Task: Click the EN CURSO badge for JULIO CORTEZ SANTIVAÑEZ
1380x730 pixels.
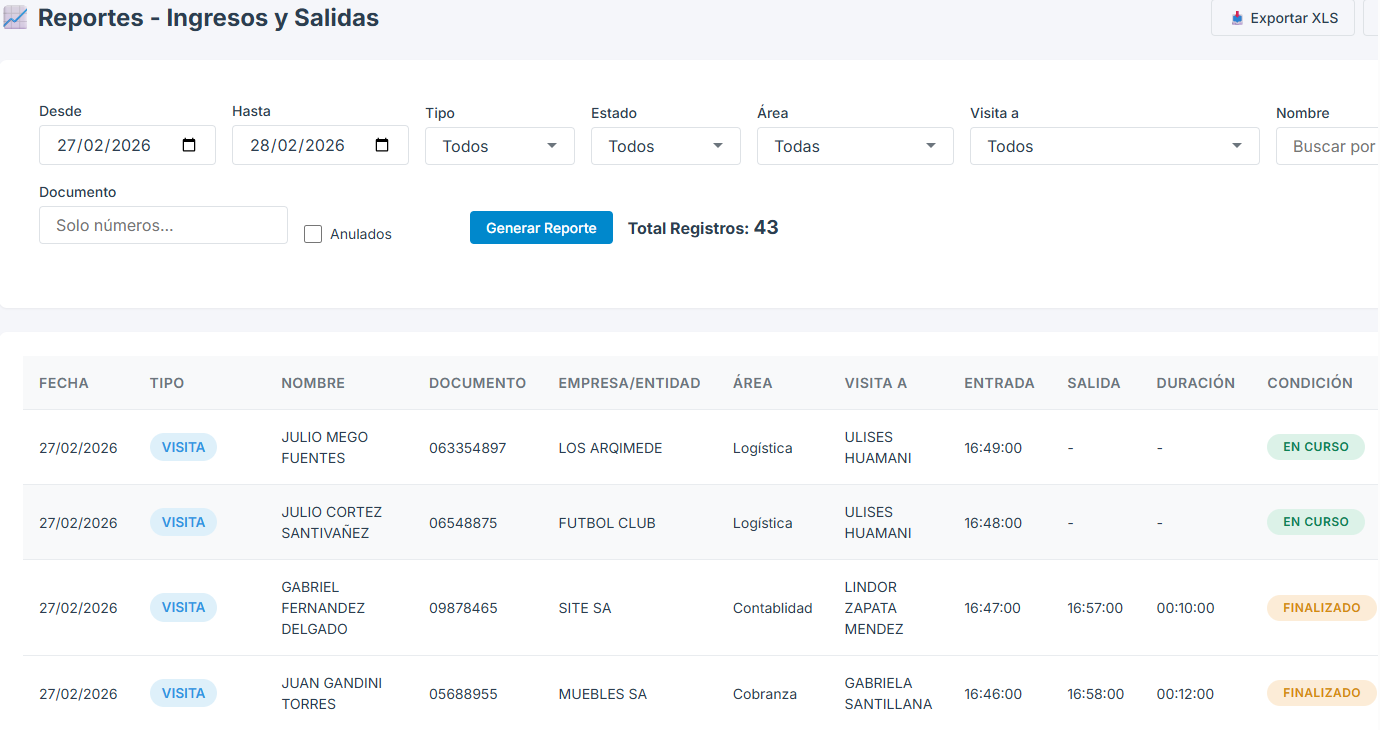Action: 1315,521
